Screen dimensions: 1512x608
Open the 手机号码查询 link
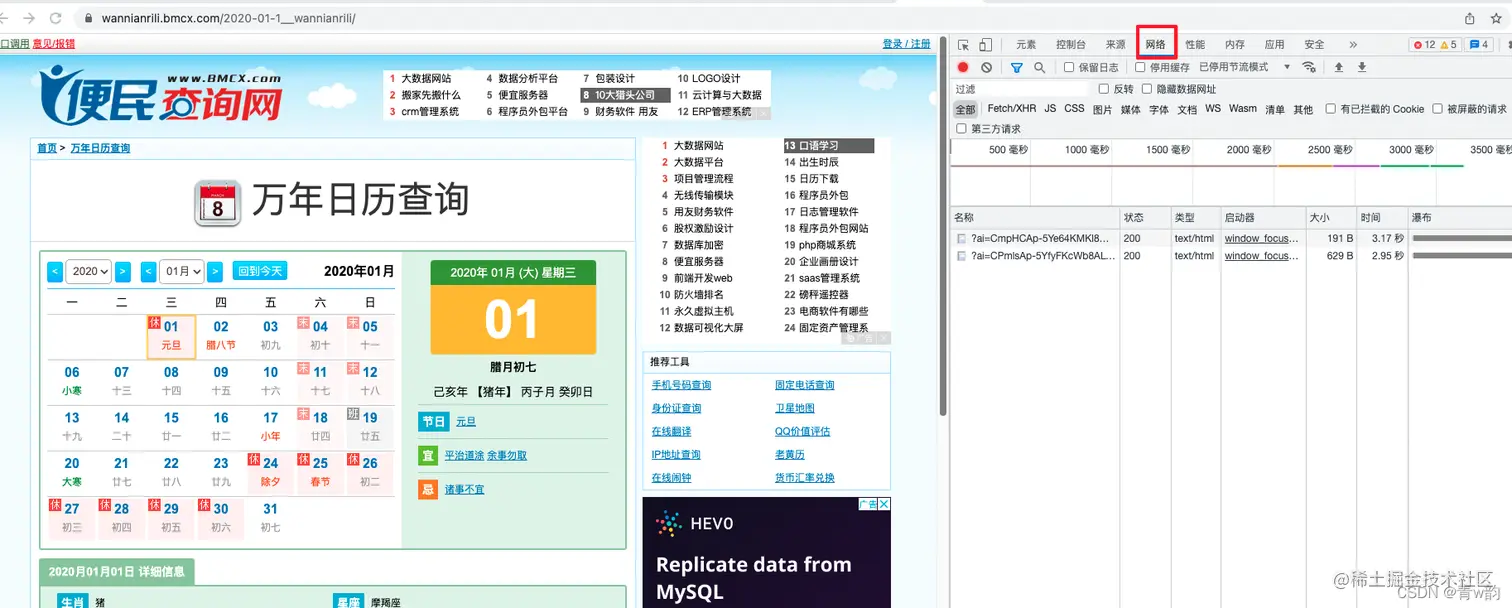681,384
